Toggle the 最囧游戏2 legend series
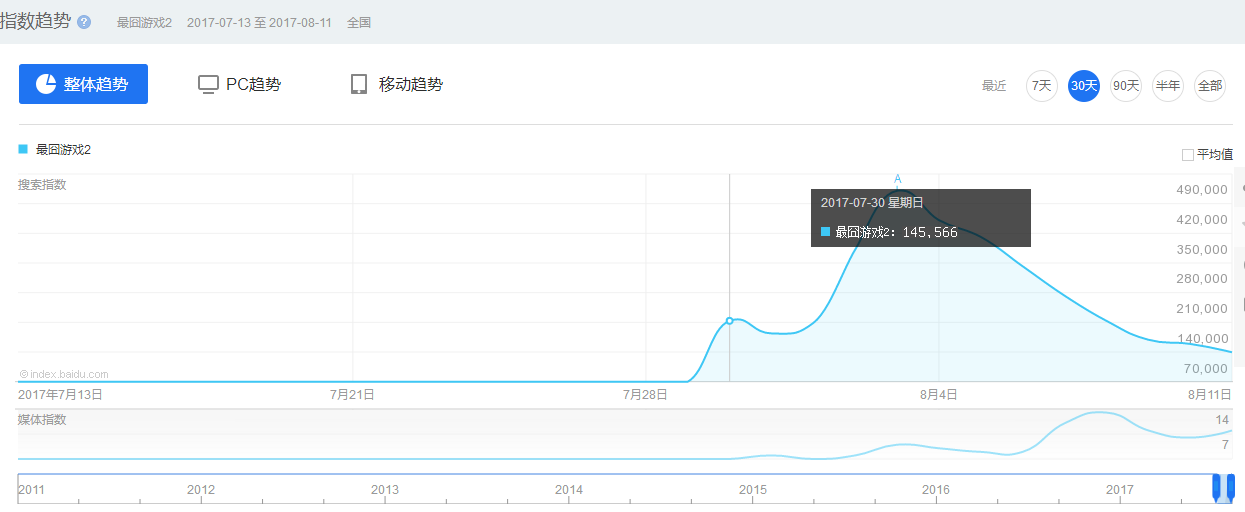1245x512 pixels. point(55,149)
